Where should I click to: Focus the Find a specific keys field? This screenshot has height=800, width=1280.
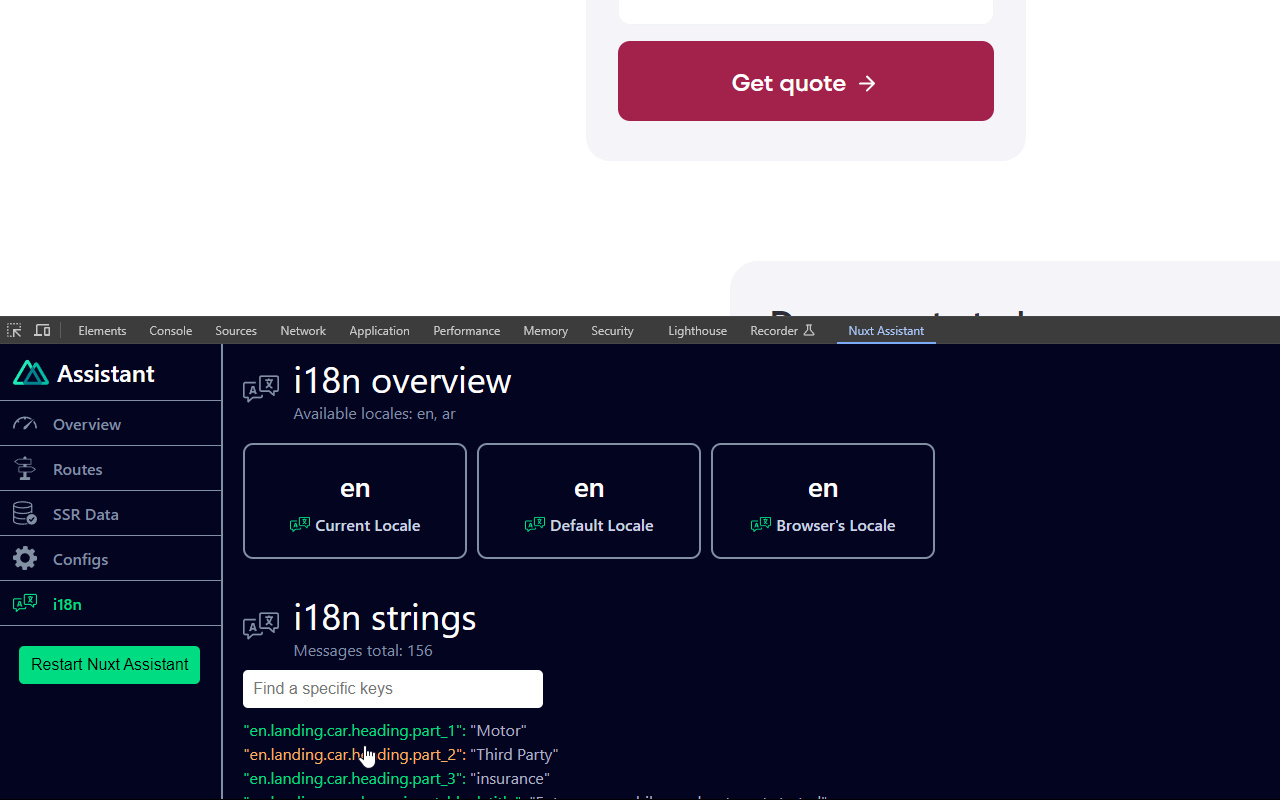point(393,689)
